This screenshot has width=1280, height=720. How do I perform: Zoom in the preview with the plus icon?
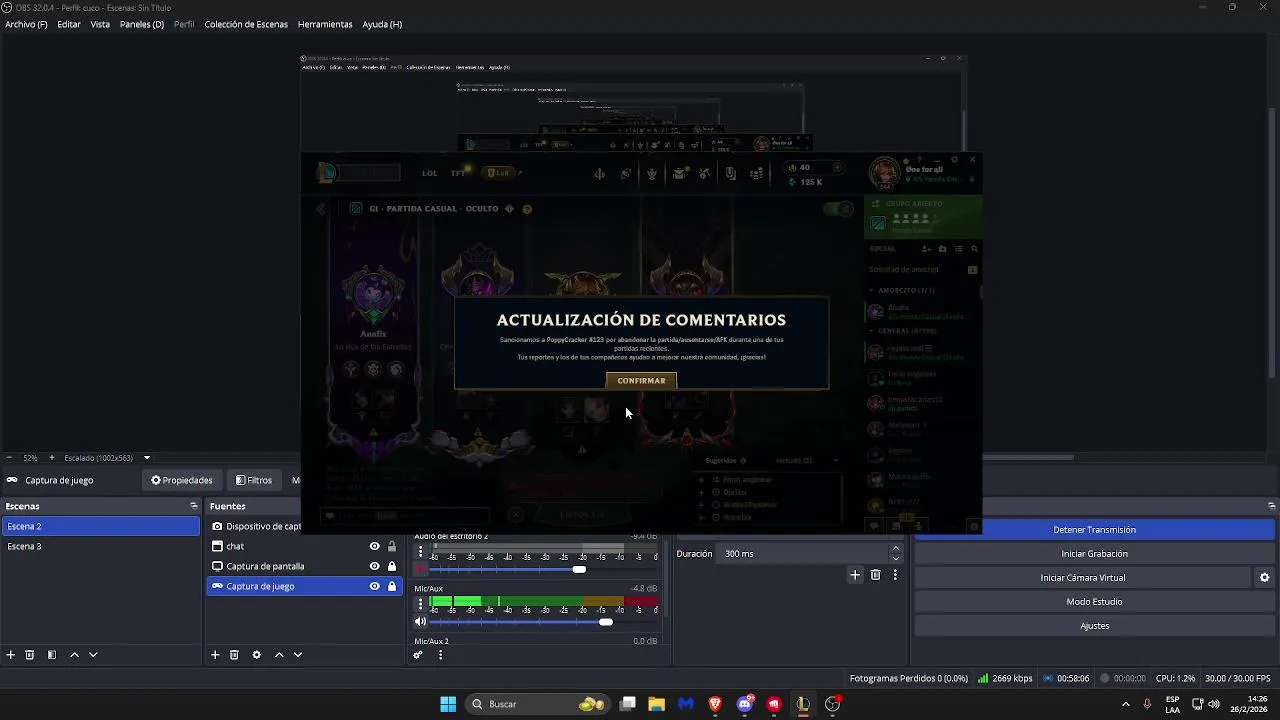tap(52, 458)
